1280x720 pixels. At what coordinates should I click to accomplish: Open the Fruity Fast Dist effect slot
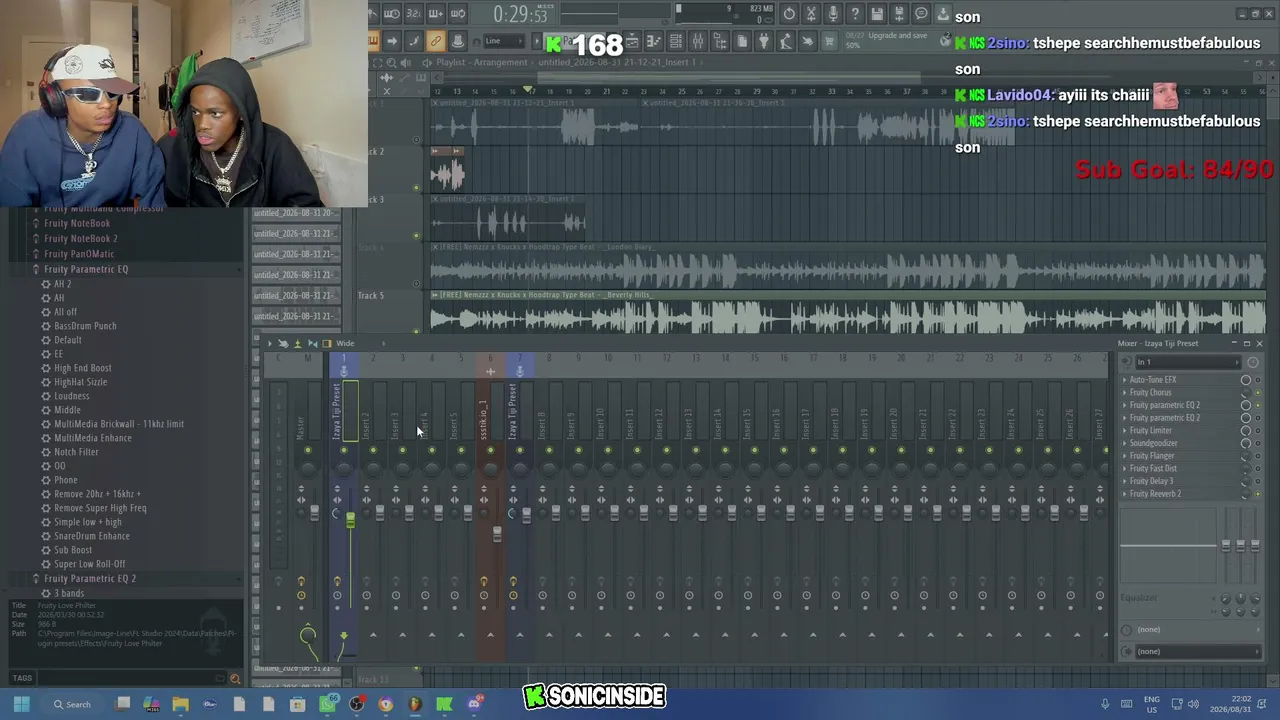click(1153, 468)
